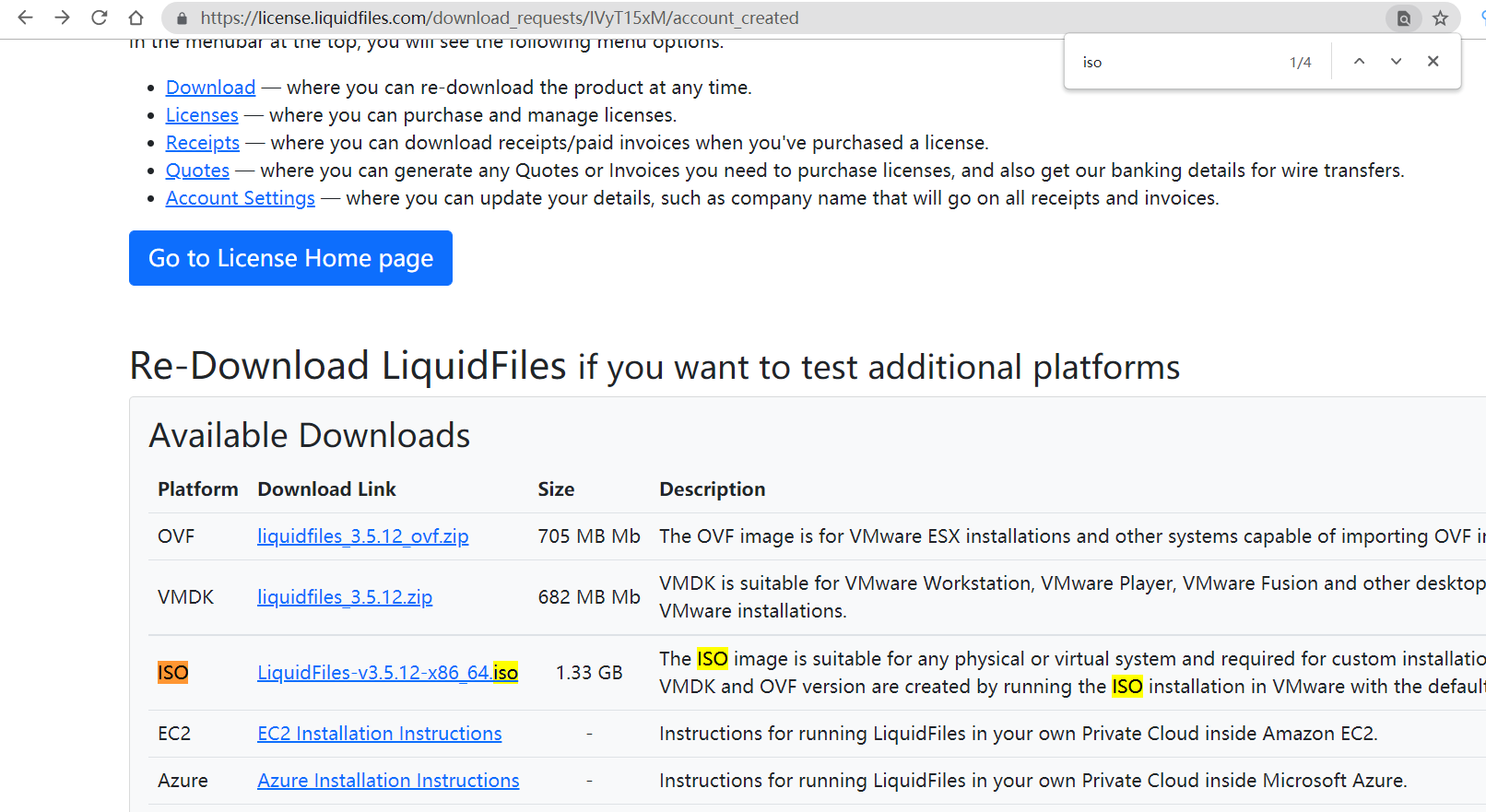This screenshot has height=812, width=1486.
Task: Jump to previous find match
Action: pyautogui.click(x=1359, y=62)
